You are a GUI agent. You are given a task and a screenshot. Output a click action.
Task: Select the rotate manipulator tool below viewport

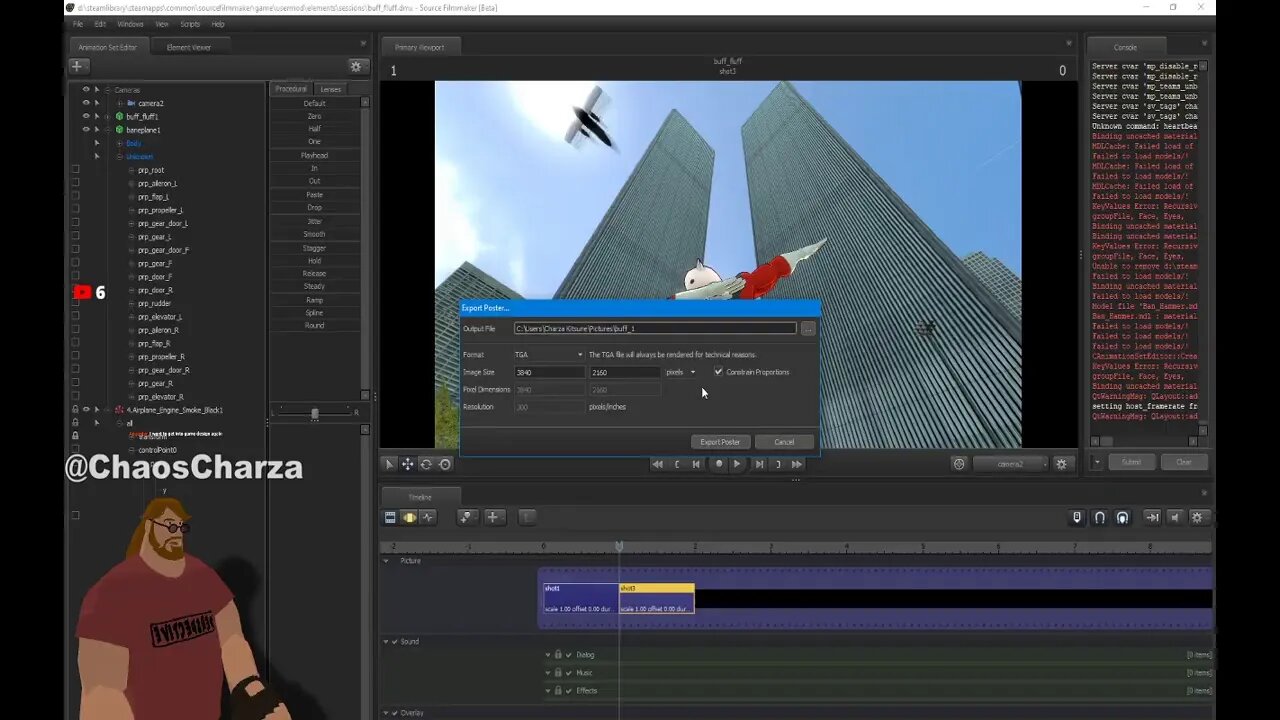426,464
